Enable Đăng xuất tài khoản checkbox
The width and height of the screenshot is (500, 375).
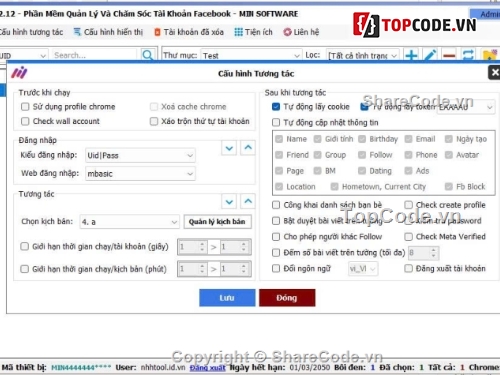click(x=408, y=268)
